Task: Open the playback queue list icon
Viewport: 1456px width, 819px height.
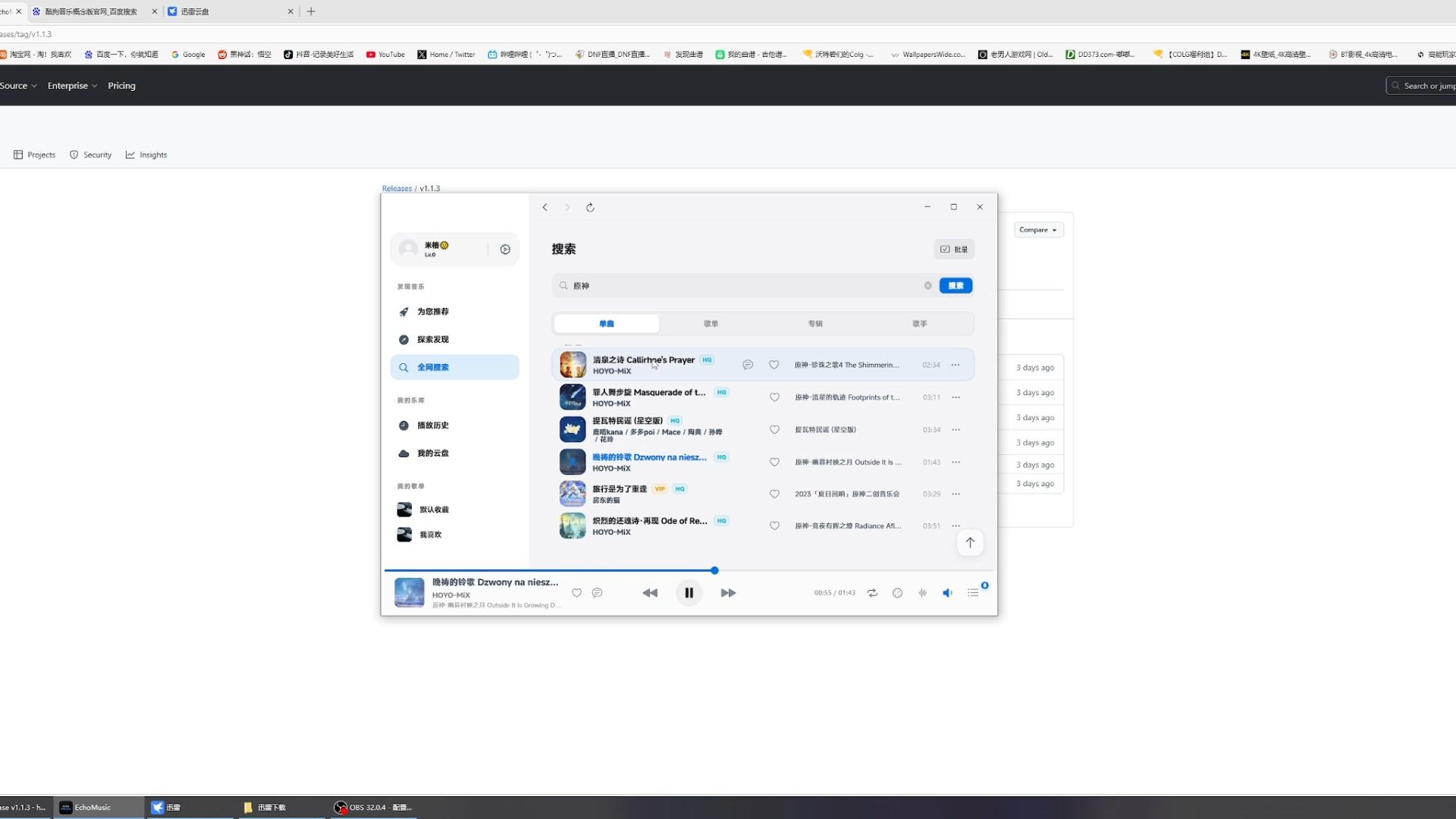Action: point(973,593)
